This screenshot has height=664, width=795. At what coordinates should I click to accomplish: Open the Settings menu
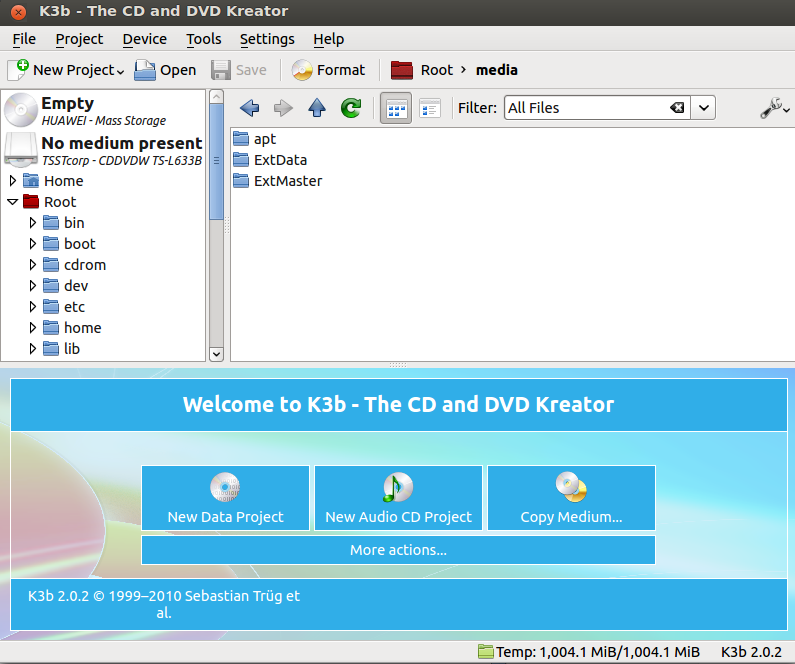pyautogui.click(x=267, y=39)
